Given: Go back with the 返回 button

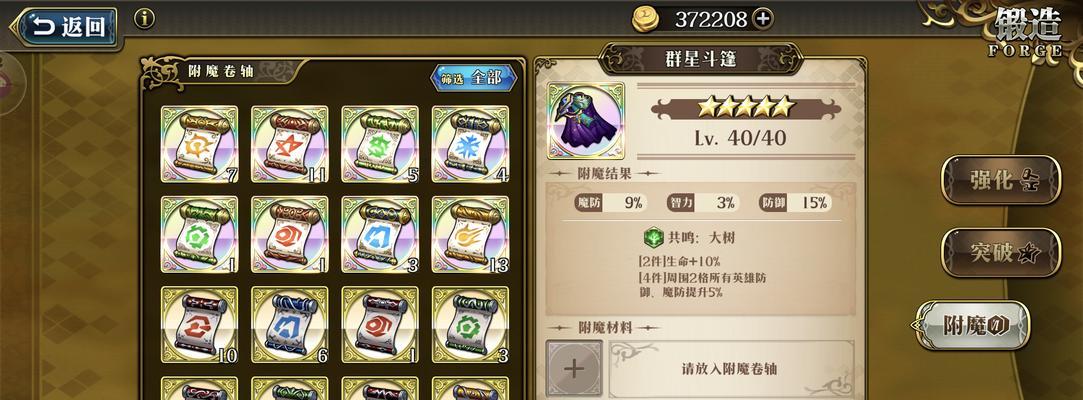Looking at the screenshot, I should coord(65,26).
